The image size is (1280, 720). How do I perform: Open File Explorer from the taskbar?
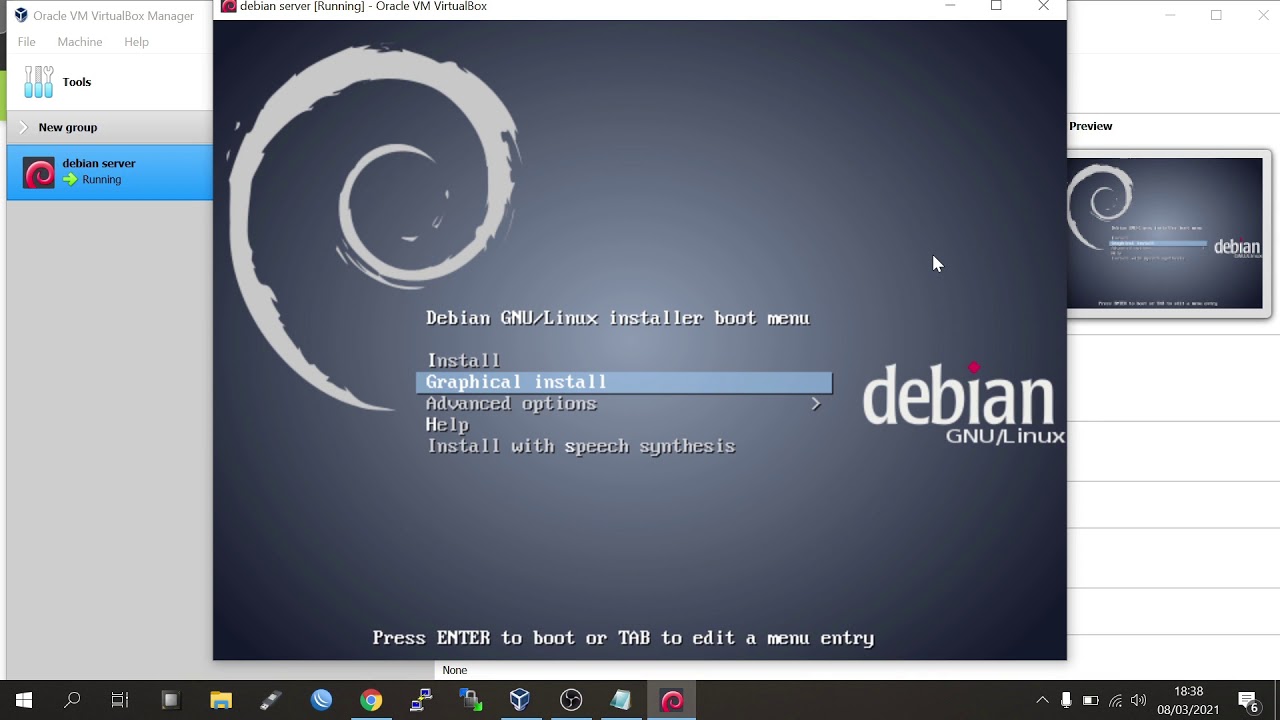pos(221,700)
